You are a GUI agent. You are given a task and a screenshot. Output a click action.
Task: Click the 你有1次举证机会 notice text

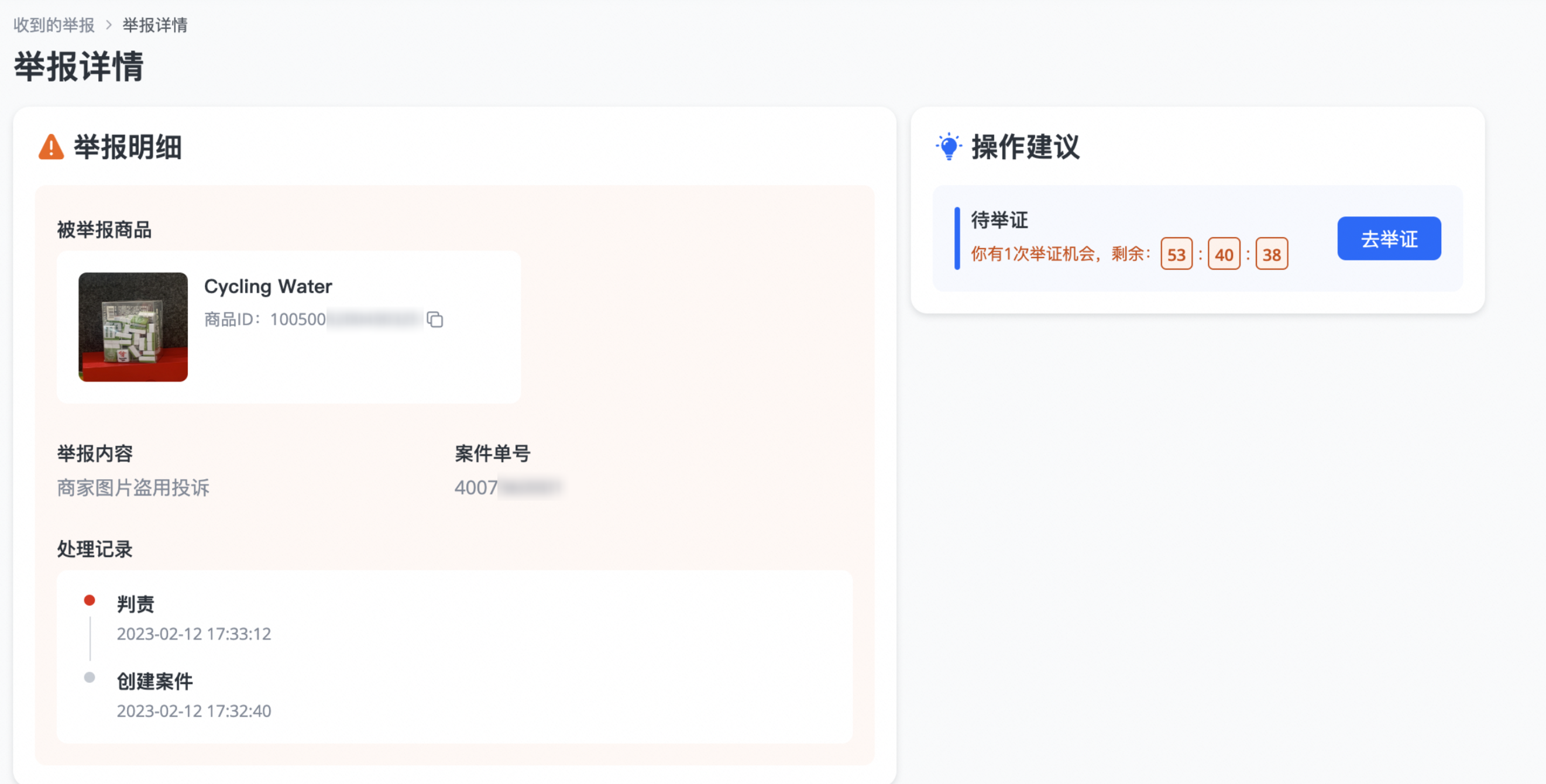[x=1060, y=254]
